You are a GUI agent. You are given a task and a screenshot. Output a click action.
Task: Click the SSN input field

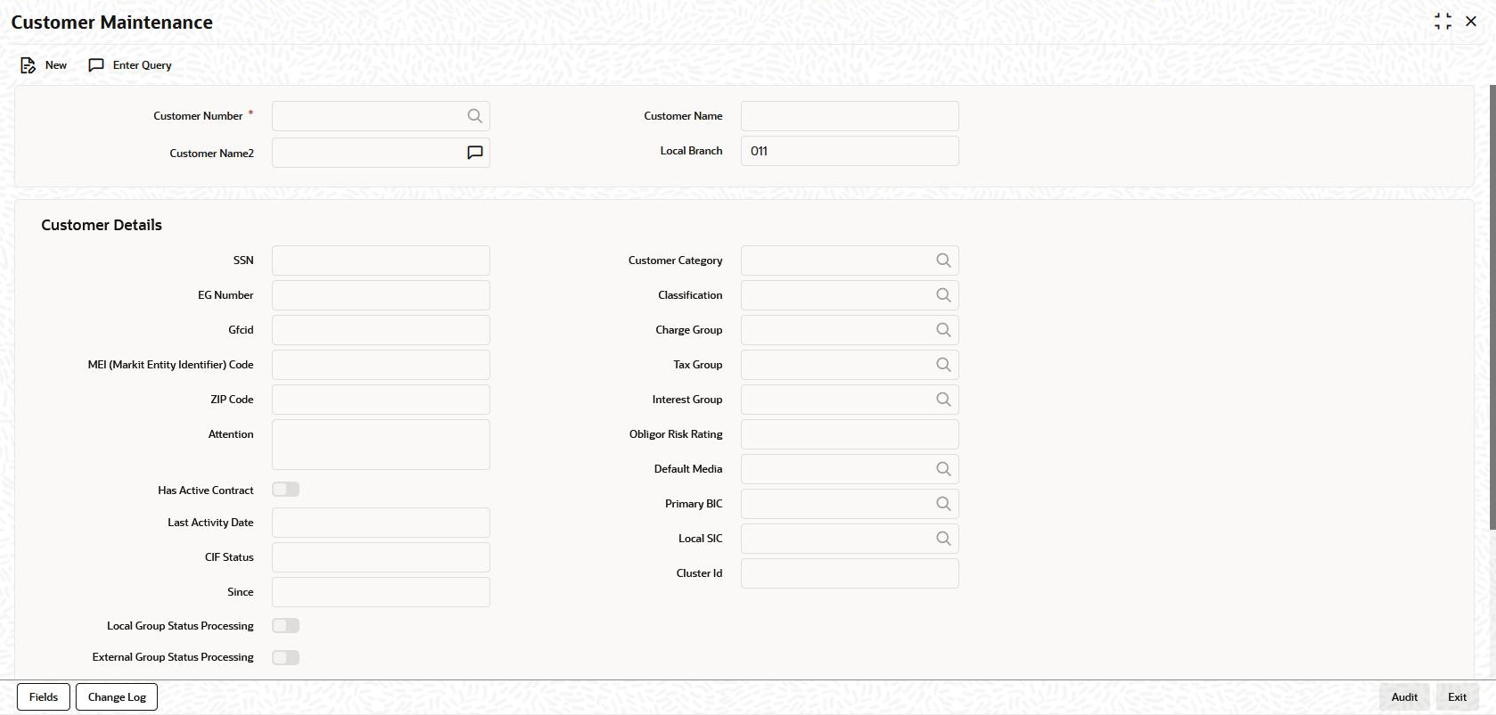pyautogui.click(x=381, y=260)
